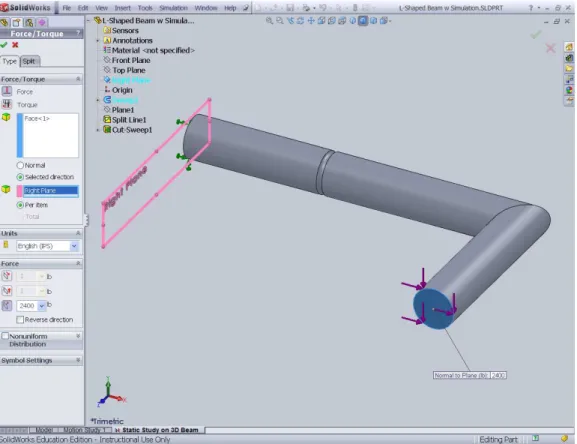
Task: Open the DimXpert manager tab icon
Action: [x=42, y=23]
